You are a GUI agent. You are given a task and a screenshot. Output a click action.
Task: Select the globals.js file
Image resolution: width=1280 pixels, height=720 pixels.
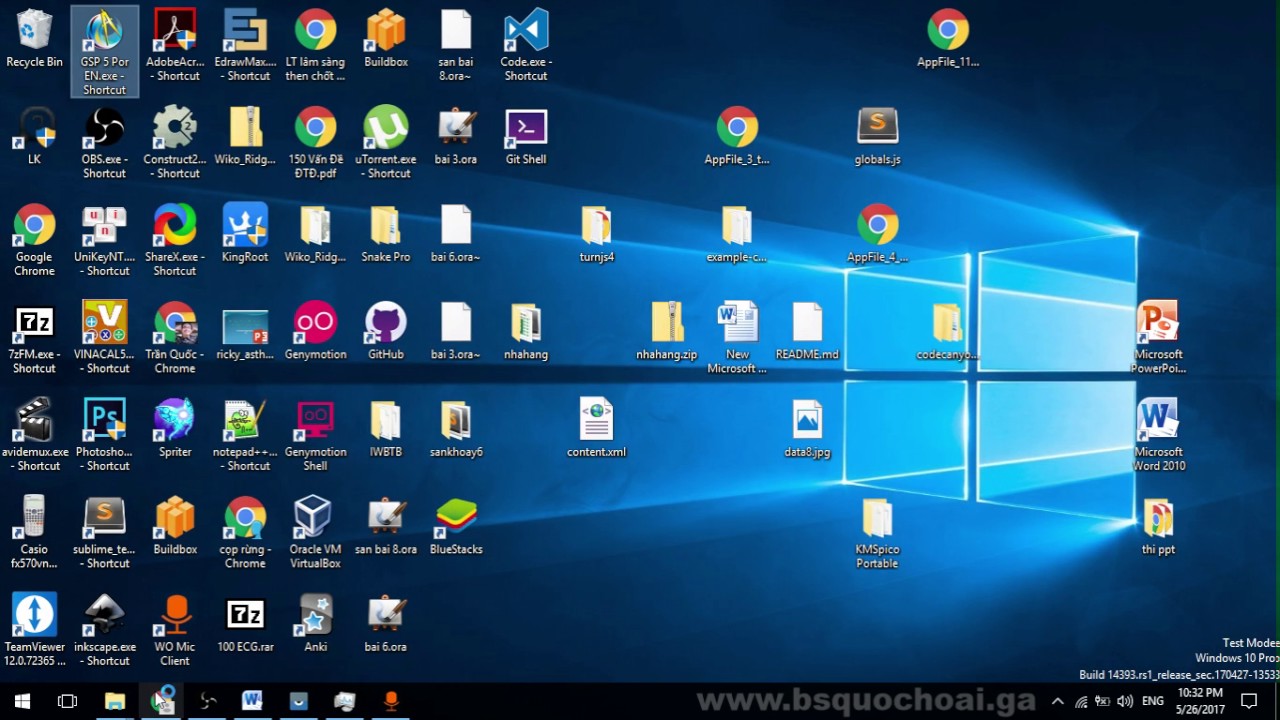877,136
